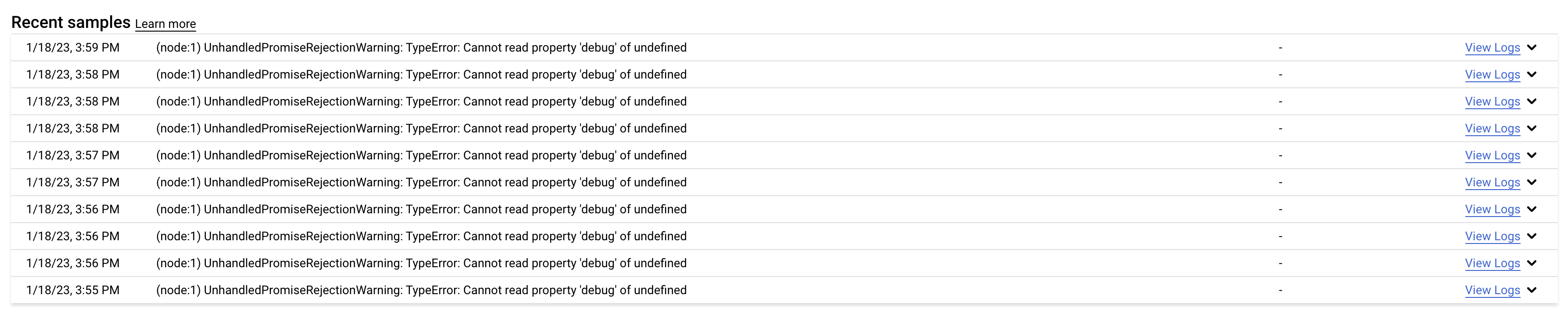Screen dimensions: 1568x316
Task: Select the error message in the 3:59 PM row
Action: click(x=421, y=47)
